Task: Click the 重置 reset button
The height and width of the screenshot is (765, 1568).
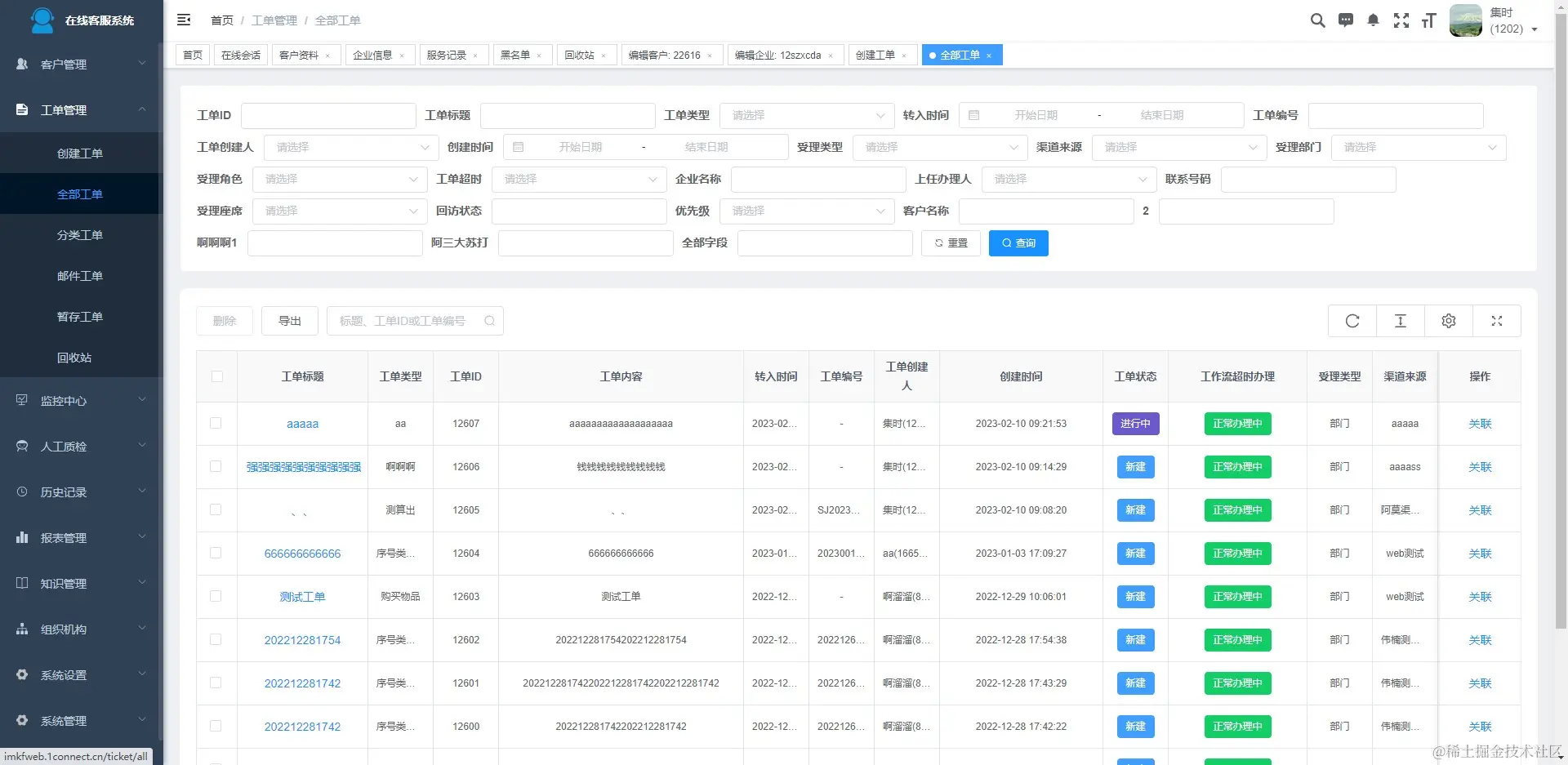Action: coord(951,242)
